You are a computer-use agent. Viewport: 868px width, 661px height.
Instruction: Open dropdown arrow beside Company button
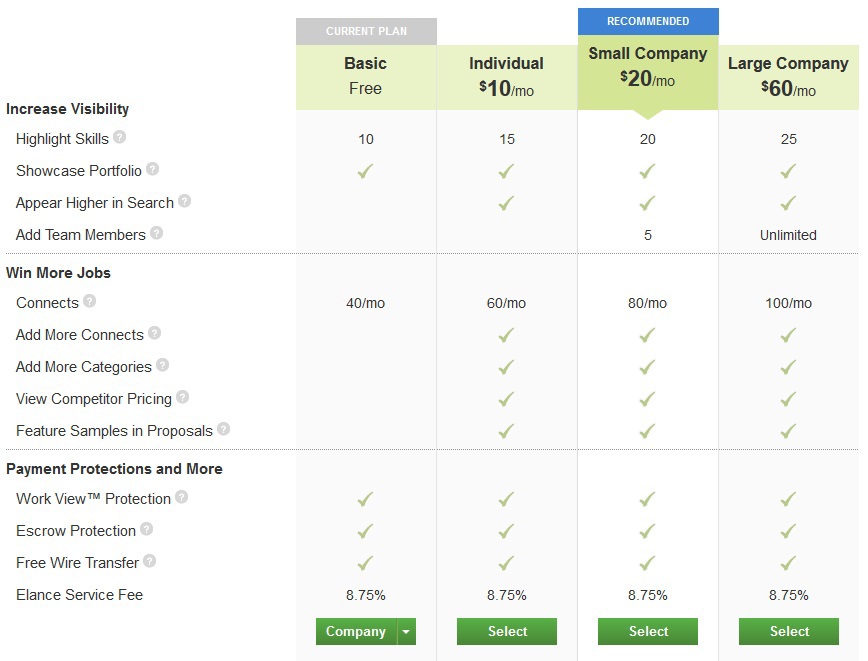tap(406, 631)
